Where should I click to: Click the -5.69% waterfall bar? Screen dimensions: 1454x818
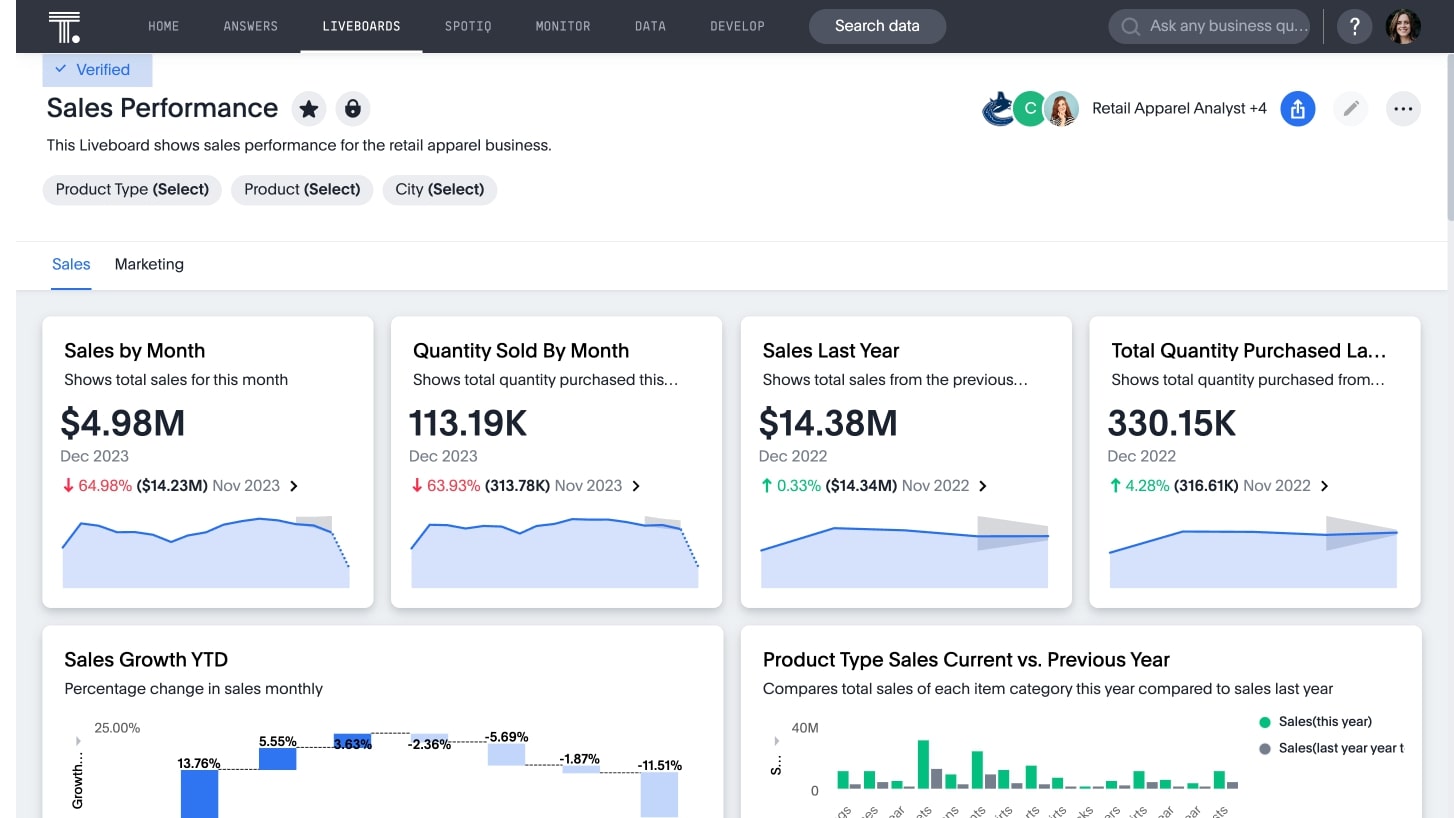click(506, 755)
